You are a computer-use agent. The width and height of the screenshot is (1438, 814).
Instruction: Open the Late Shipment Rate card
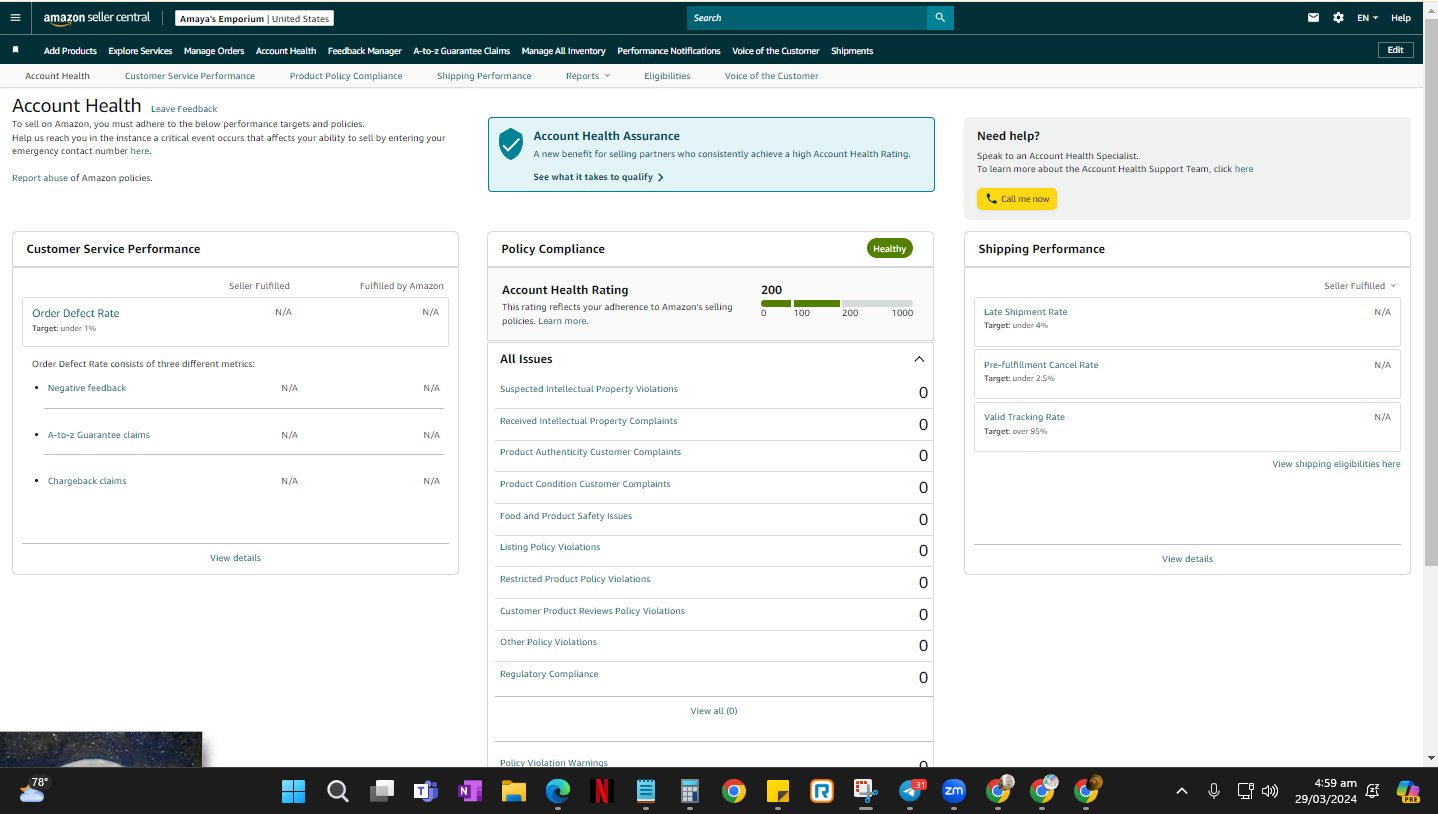pos(1187,320)
